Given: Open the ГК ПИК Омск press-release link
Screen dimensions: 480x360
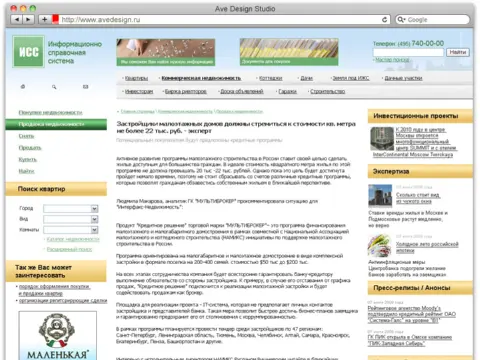Looking at the screenshot, I should point(410,340).
